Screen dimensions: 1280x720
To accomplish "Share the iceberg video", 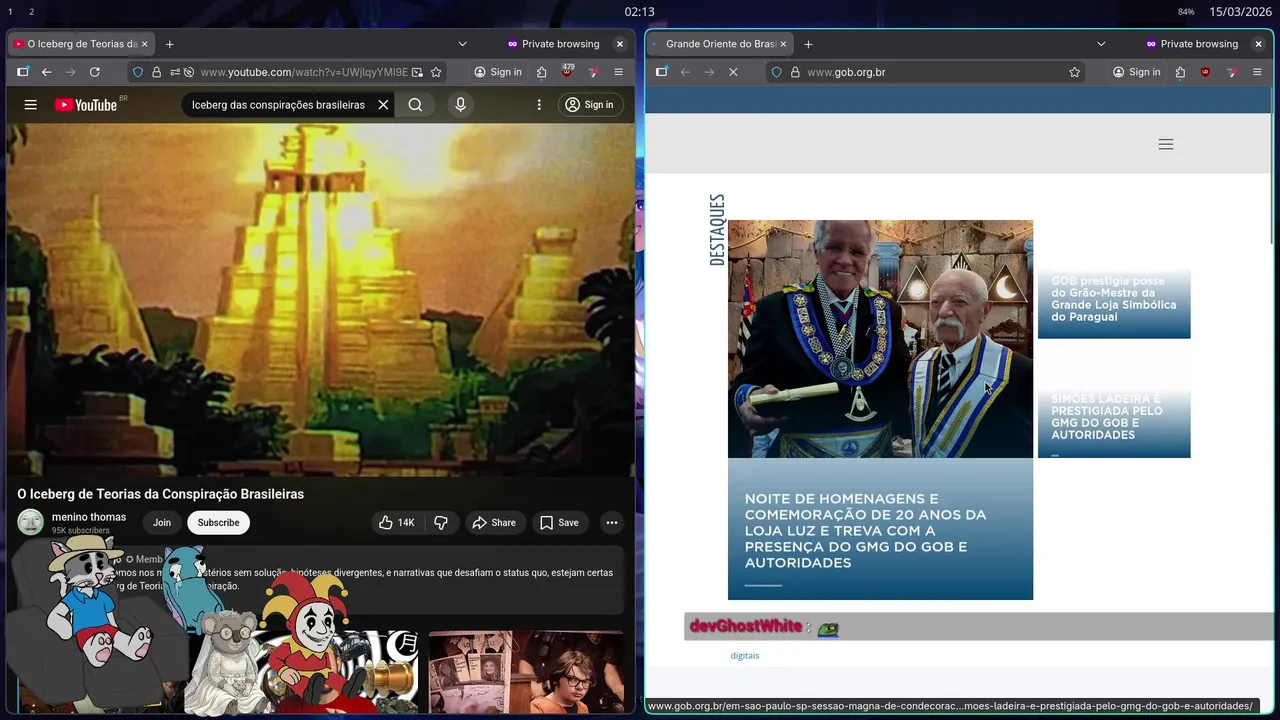I will pos(495,522).
